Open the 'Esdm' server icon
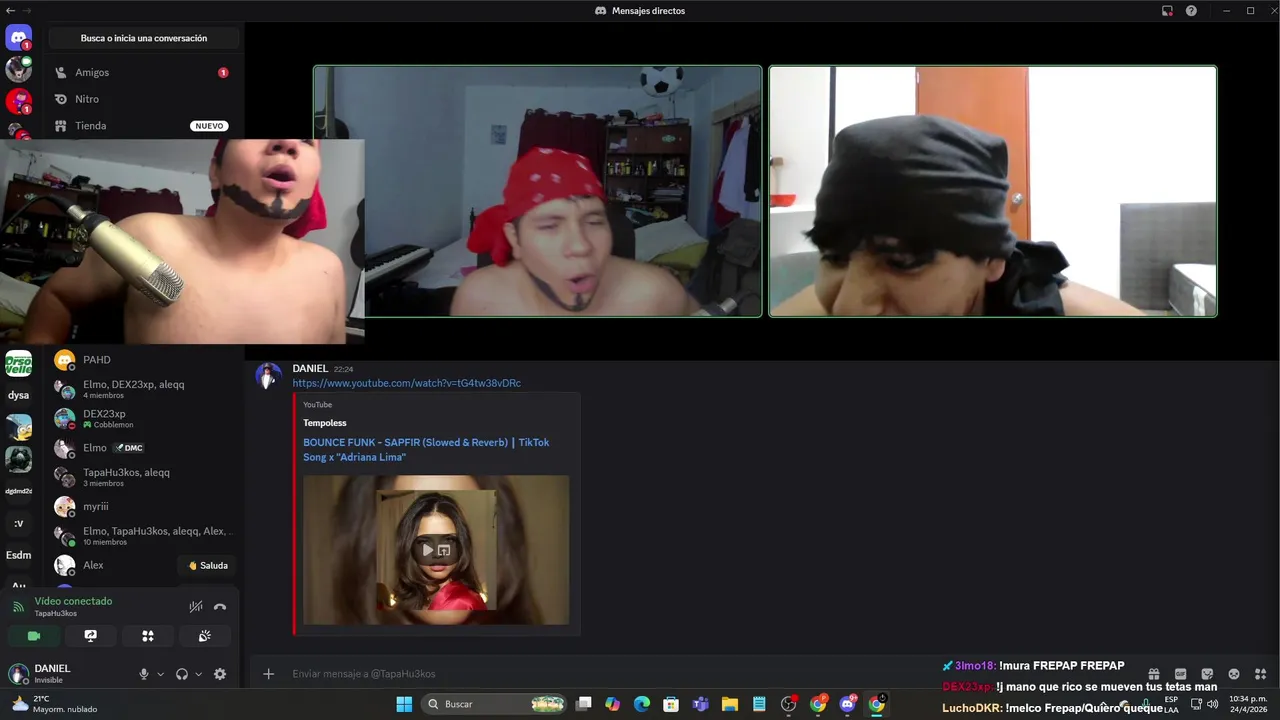 tap(18, 555)
